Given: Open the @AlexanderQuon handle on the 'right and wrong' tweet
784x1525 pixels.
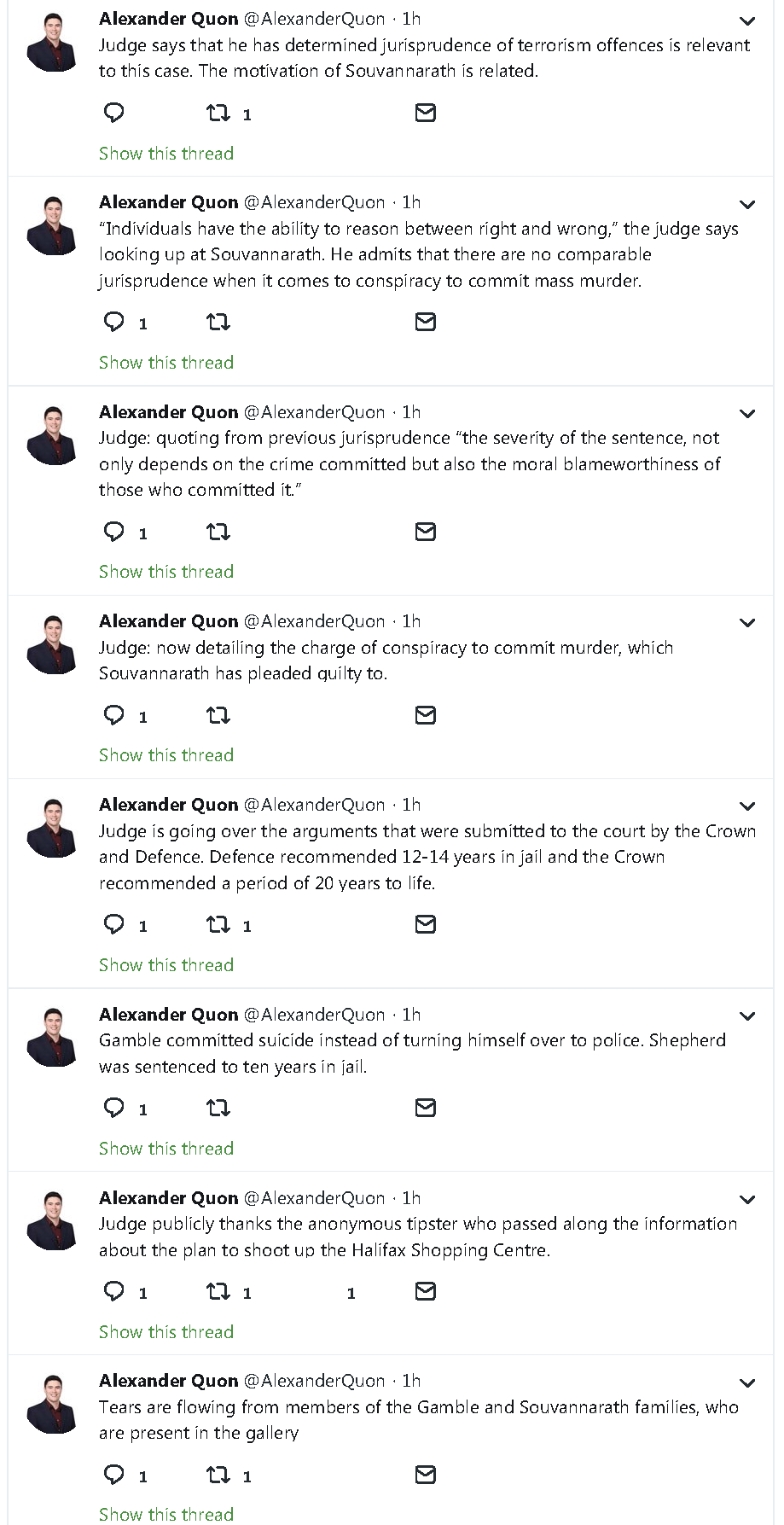Looking at the screenshot, I should (x=315, y=202).
